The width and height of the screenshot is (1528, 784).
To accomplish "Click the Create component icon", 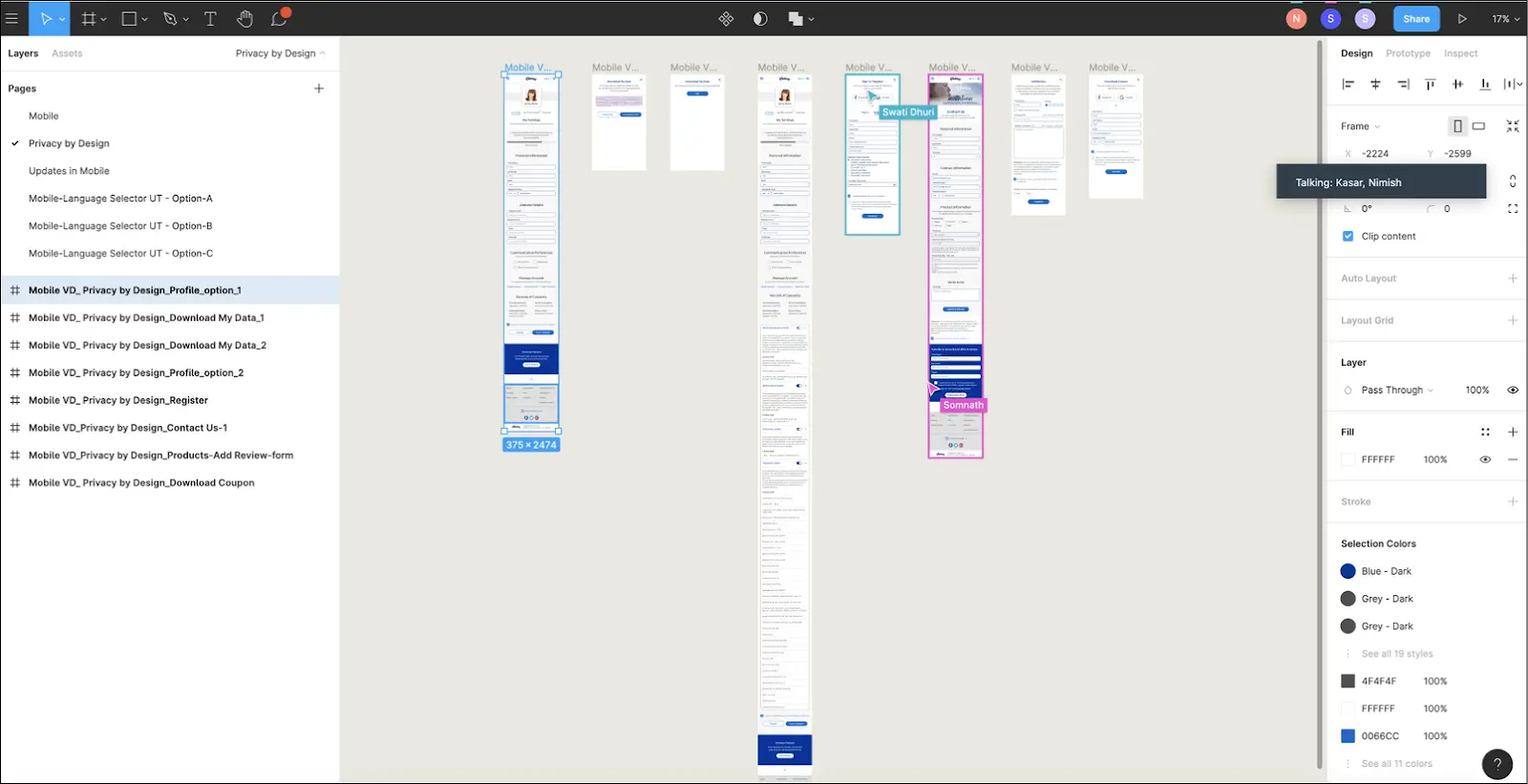I will tap(726, 18).
